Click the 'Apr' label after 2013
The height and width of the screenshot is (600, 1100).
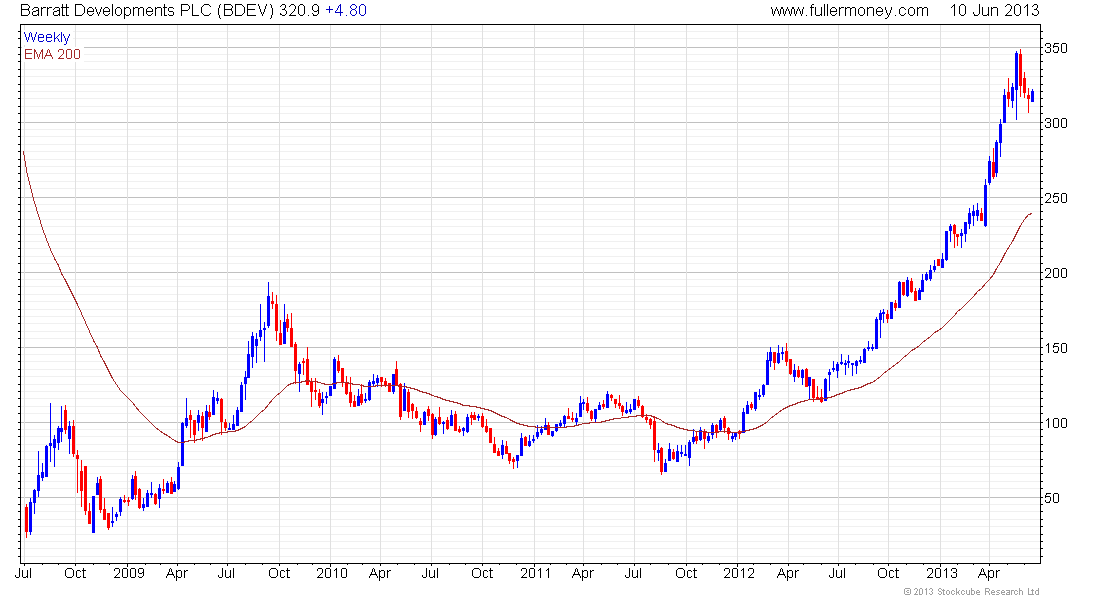(989, 573)
